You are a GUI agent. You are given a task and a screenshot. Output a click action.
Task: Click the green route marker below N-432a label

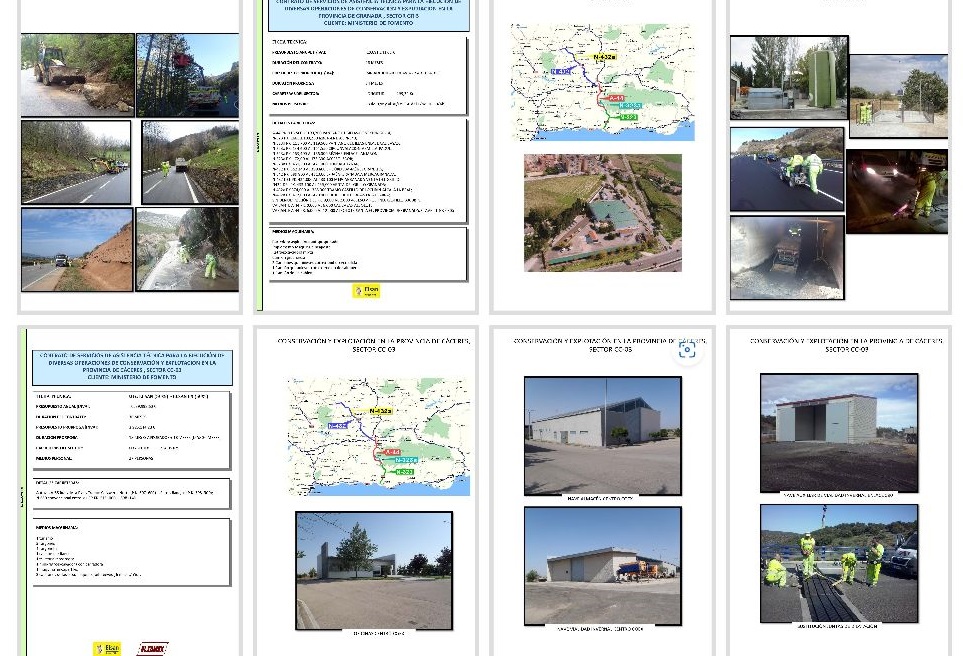tap(629, 118)
